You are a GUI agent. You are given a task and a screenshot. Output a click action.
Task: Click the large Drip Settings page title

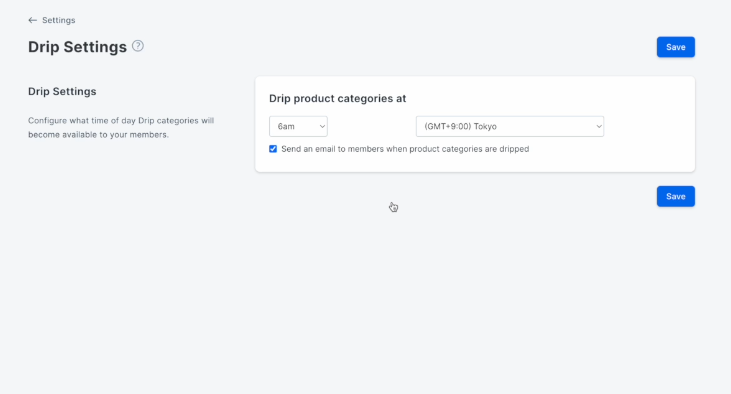(77, 47)
